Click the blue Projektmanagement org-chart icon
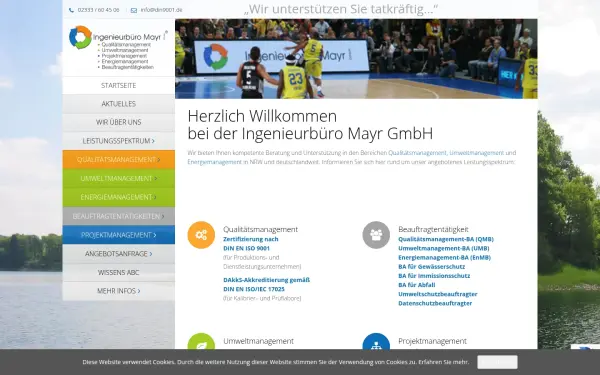Image resolution: width=600 pixels, height=375 pixels. pos(376,341)
